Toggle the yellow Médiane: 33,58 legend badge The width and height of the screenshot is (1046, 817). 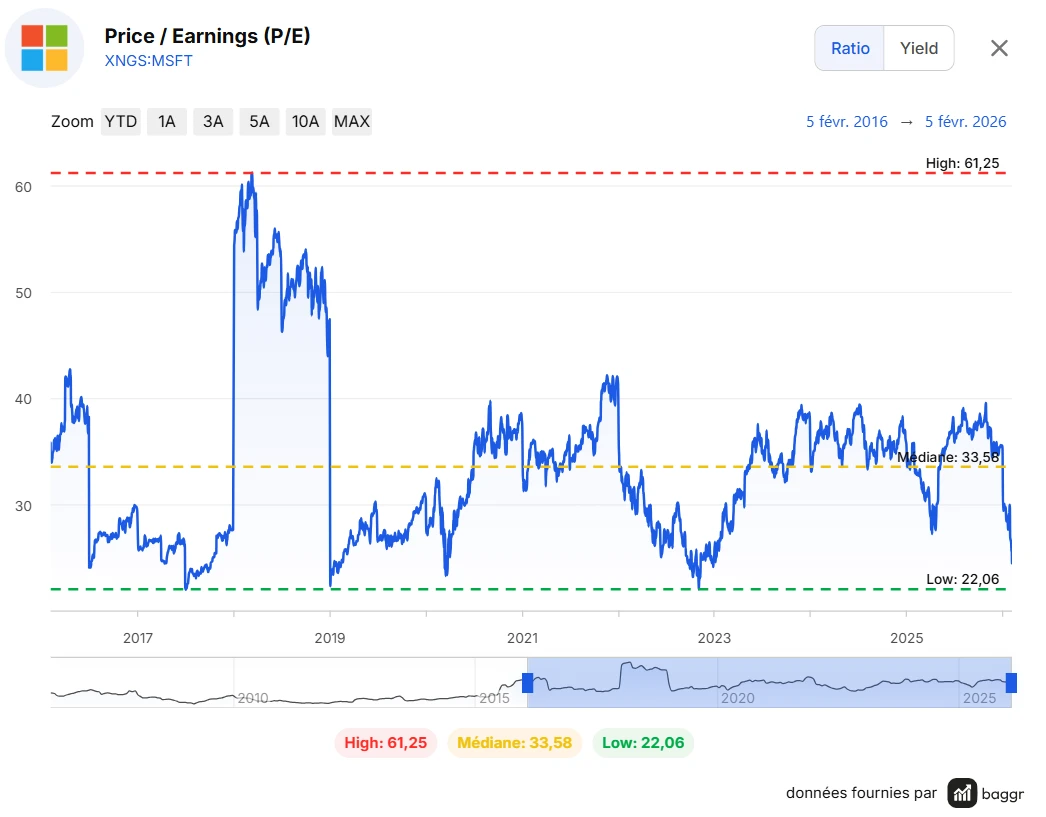click(515, 743)
